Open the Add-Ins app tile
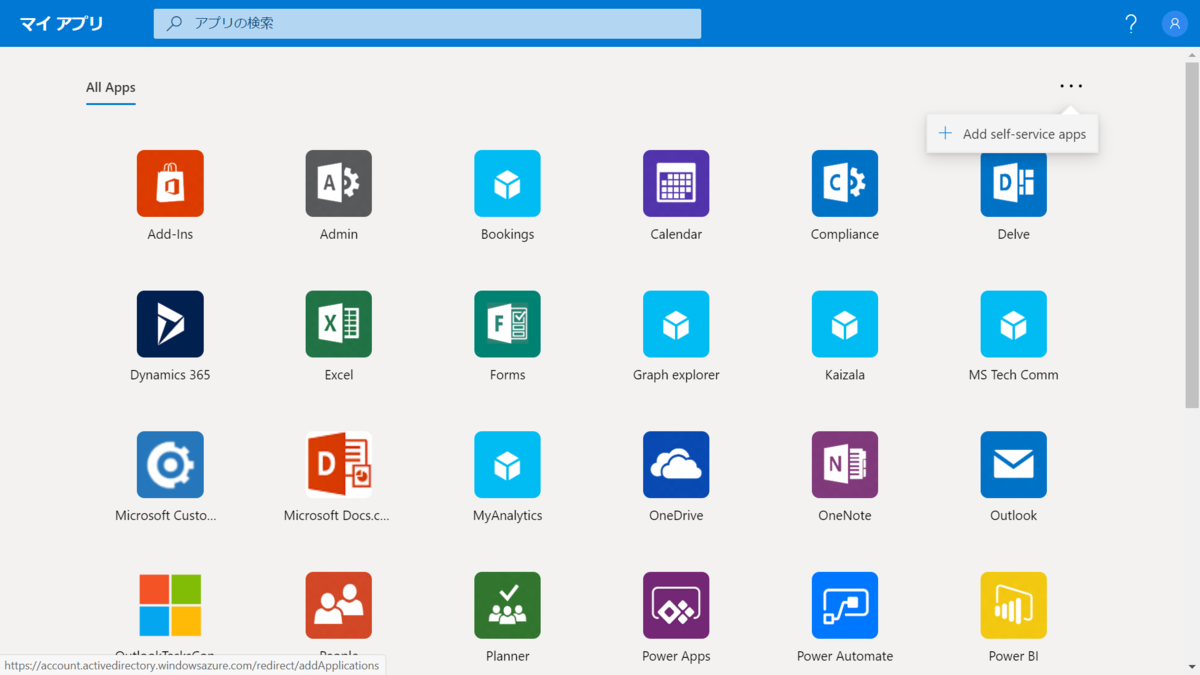Image resolution: width=1200 pixels, height=675 pixels. (x=170, y=184)
